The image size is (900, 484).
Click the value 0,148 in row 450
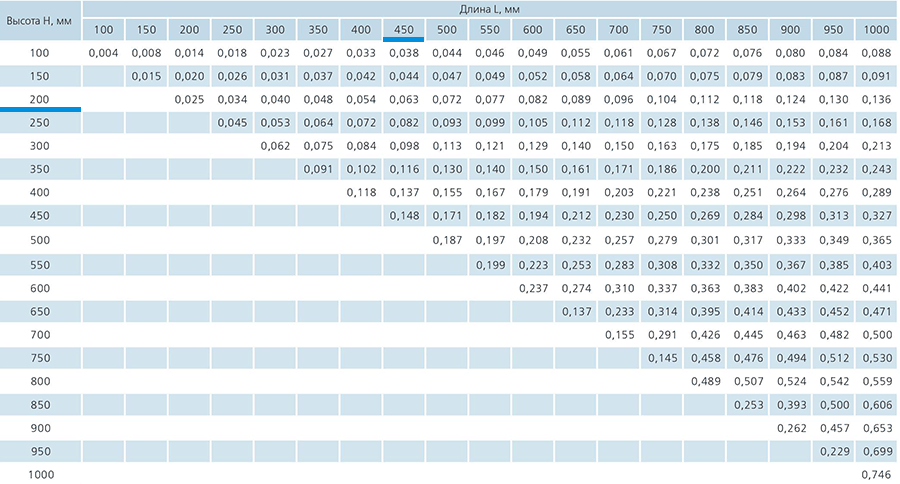[x=404, y=216]
